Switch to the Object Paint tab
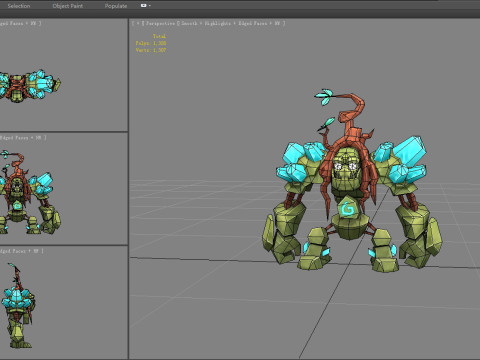The width and height of the screenshot is (480, 360). pyautogui.click(x=68, y=6)
